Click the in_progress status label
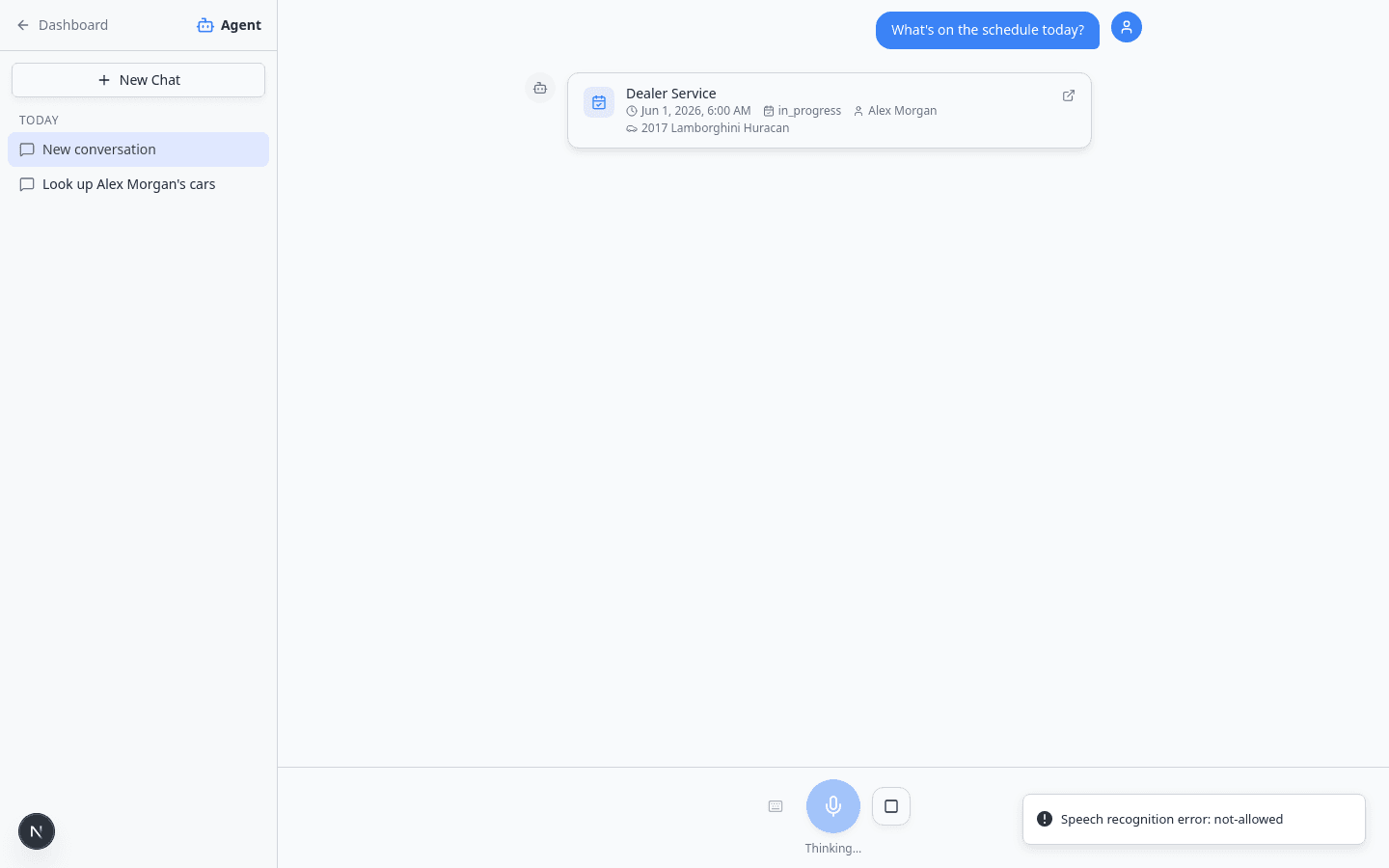The width and height of the screenshot is (1389, 868). (809, 111)
